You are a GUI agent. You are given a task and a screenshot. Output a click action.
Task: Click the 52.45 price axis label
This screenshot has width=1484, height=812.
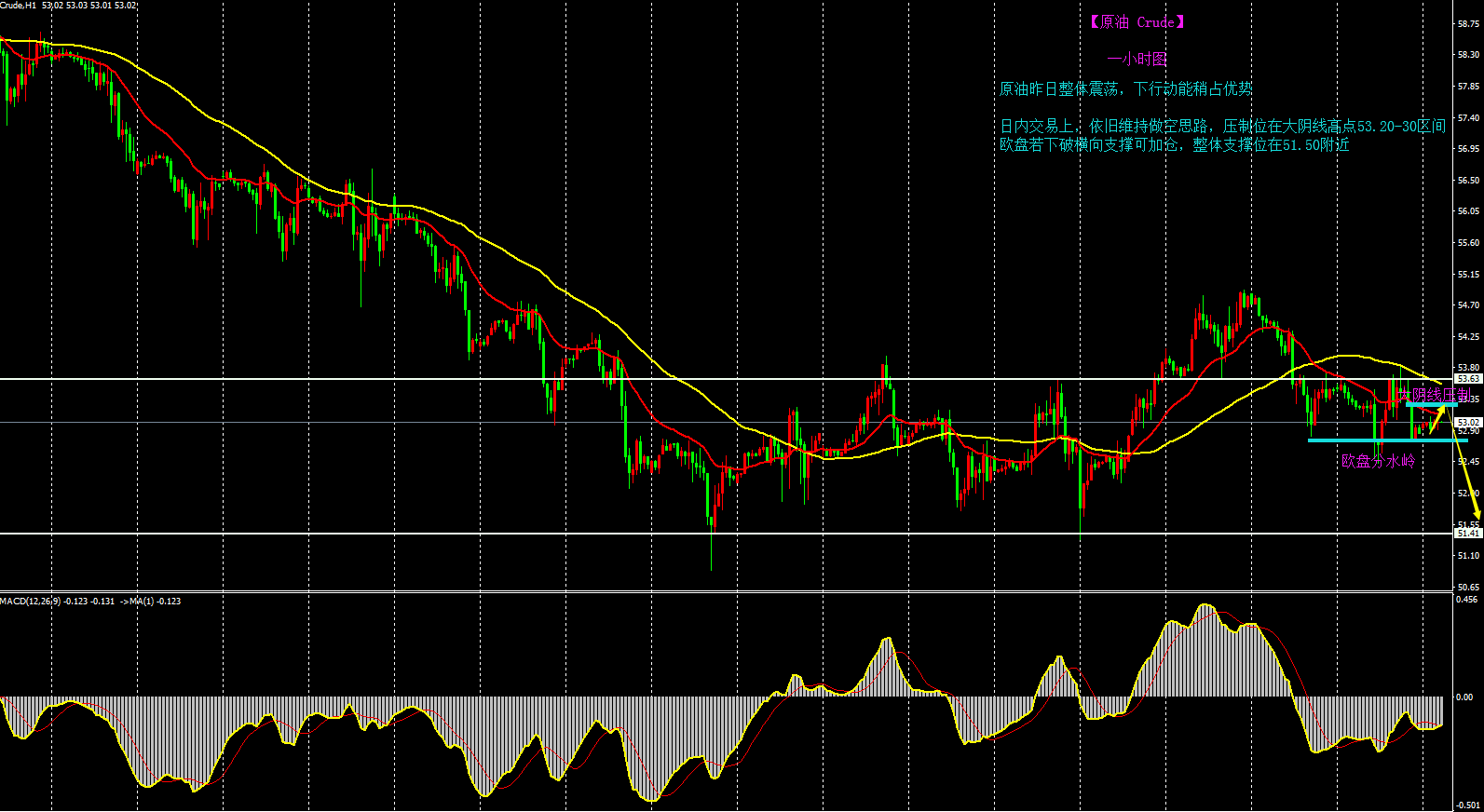point(1468,462)
